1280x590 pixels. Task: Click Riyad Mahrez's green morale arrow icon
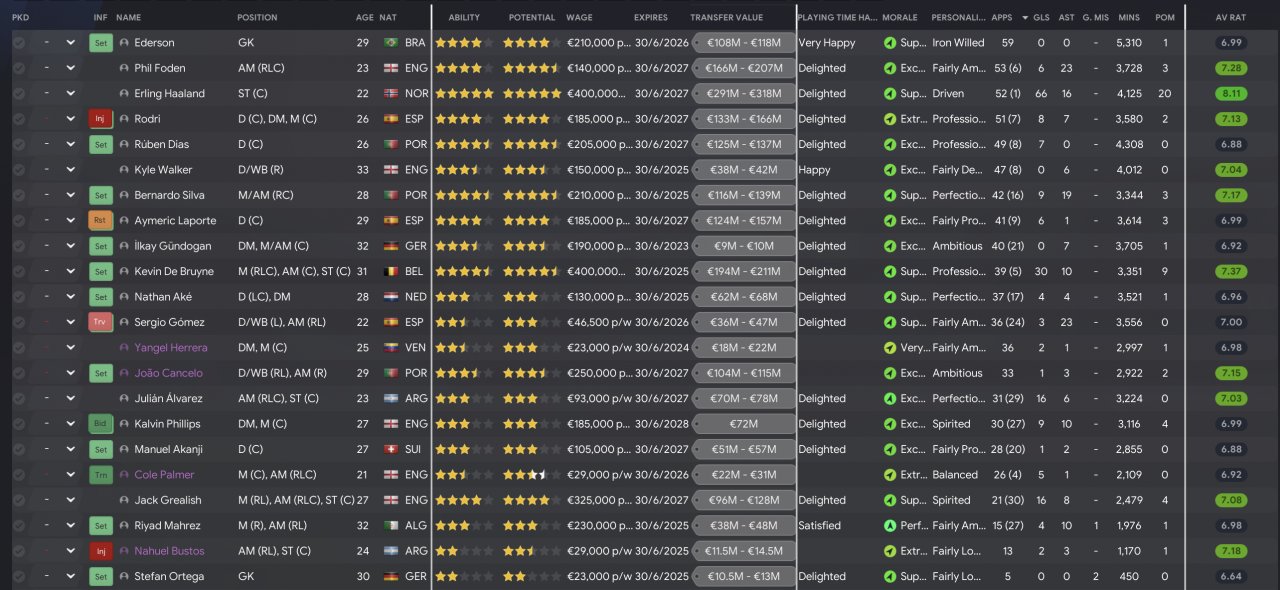890,526
